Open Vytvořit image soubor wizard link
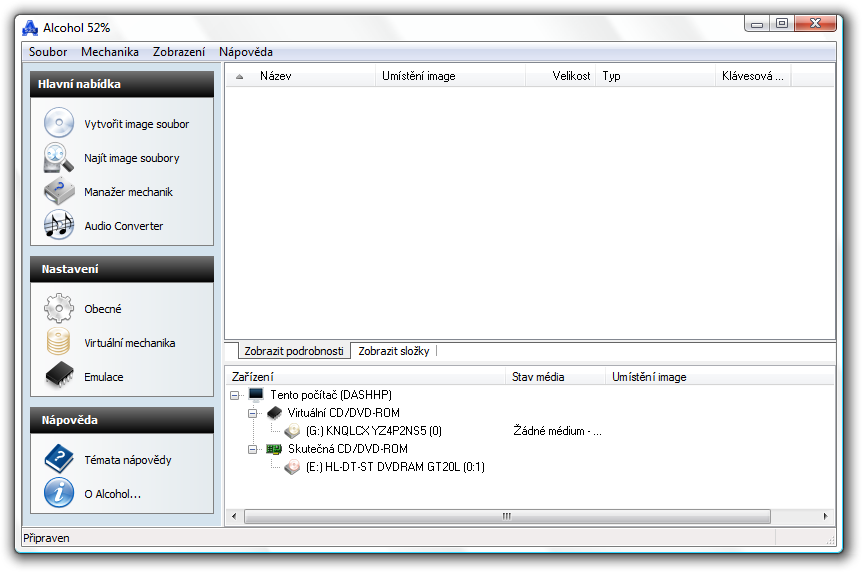Screen dimensions: 862x572 tap(136, 124)
